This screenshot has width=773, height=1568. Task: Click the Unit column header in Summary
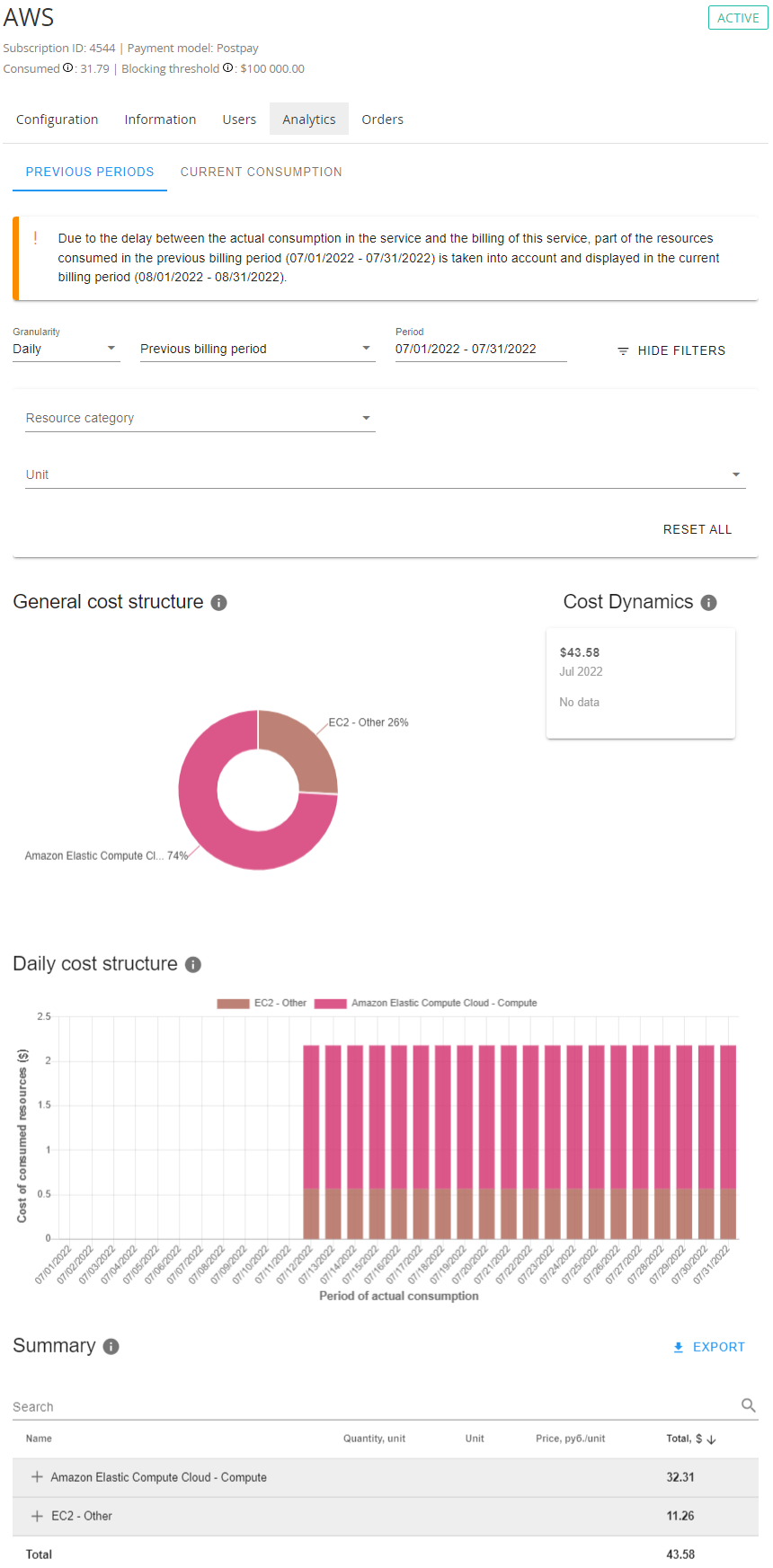click(475, 1440)
